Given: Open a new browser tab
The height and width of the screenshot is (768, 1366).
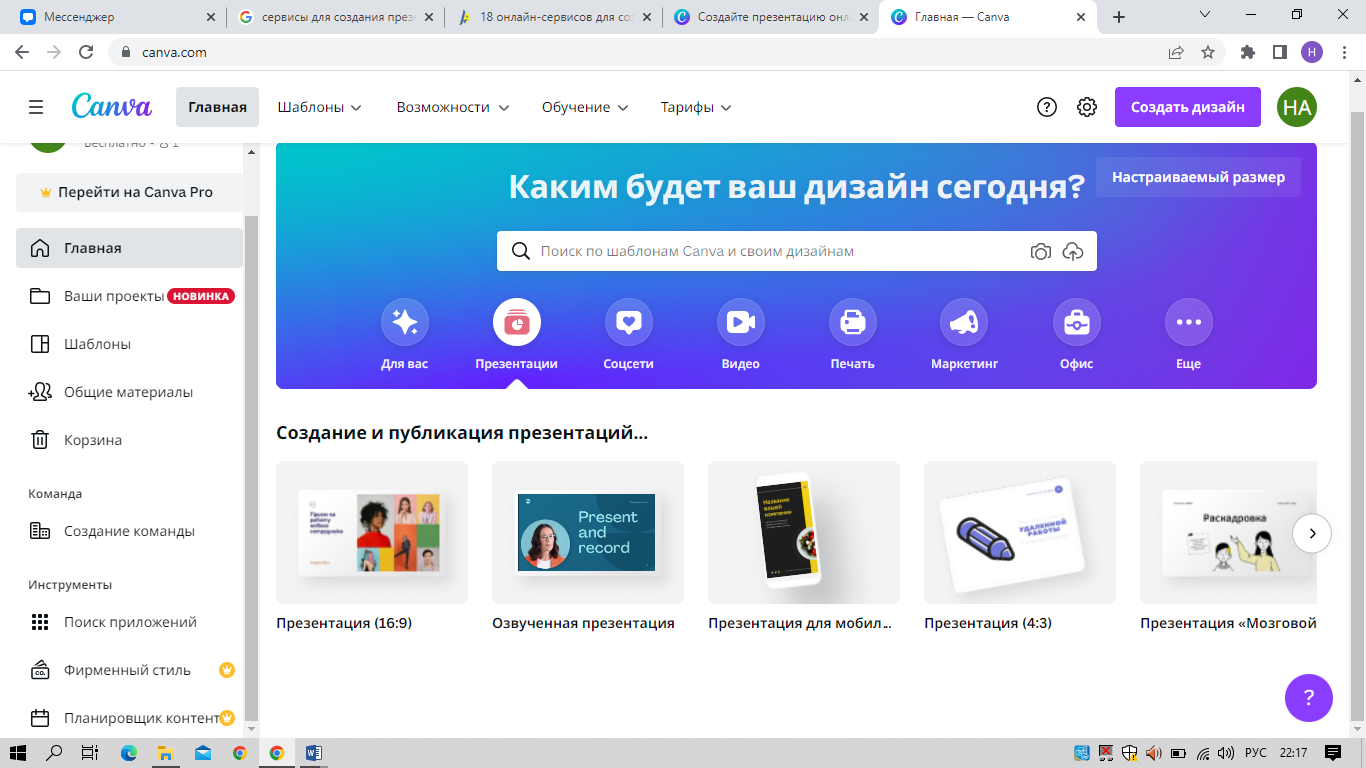Looking at the screenshot, I should coord(1119,17).
